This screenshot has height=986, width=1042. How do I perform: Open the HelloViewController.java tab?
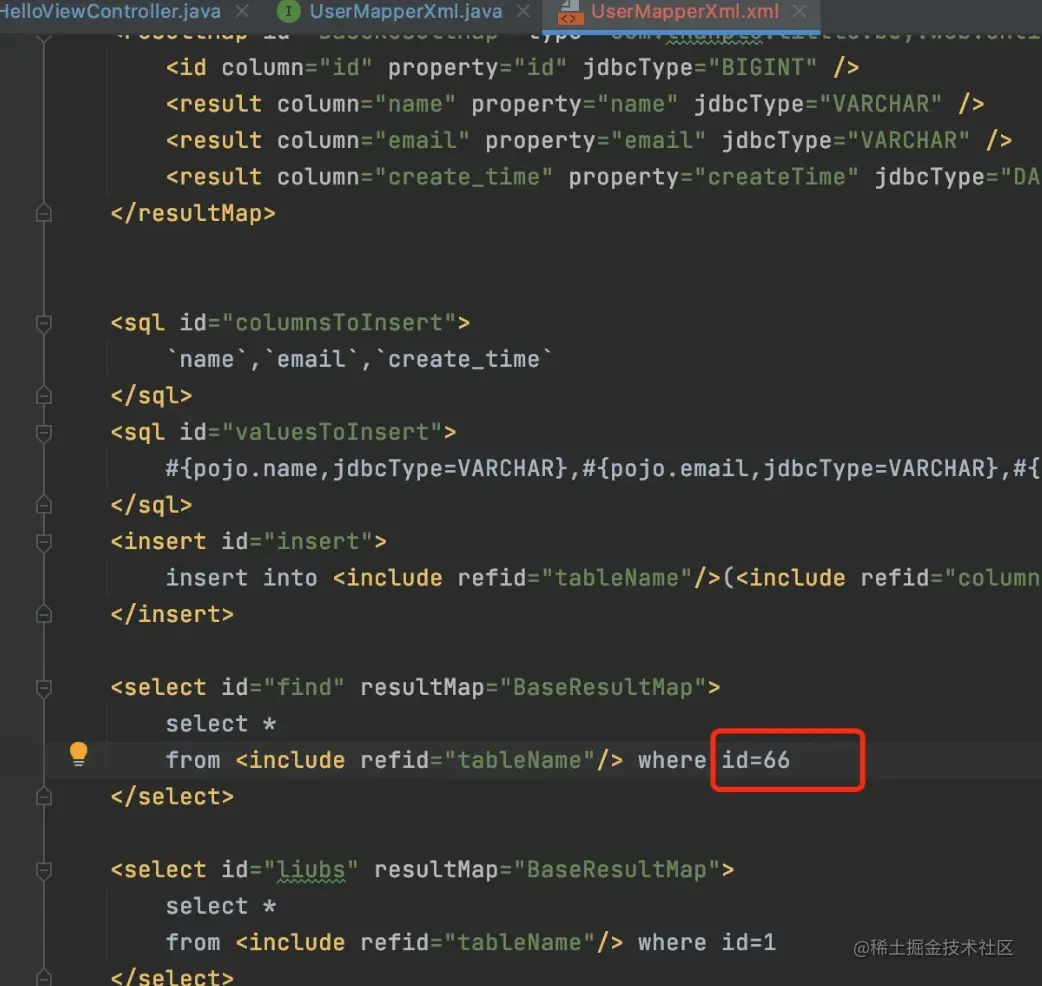110,11
